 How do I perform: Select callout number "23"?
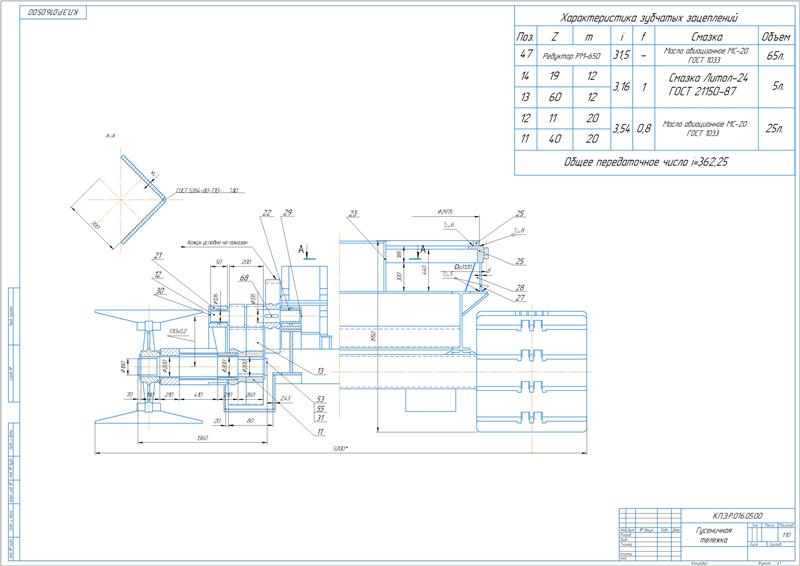(353, 214)
